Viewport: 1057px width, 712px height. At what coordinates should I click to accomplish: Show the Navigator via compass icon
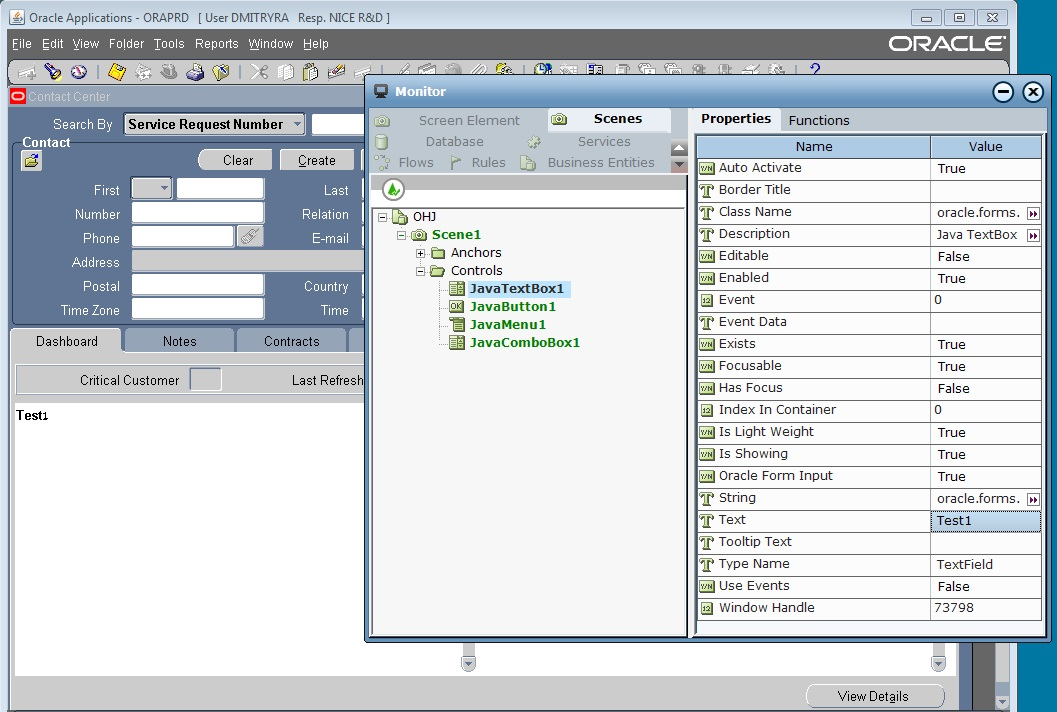click(79, 71)
